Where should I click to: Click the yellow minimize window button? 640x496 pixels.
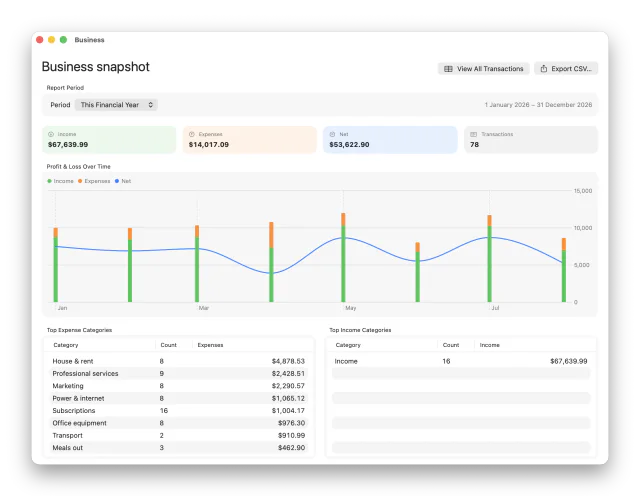(x=51, y=40)
